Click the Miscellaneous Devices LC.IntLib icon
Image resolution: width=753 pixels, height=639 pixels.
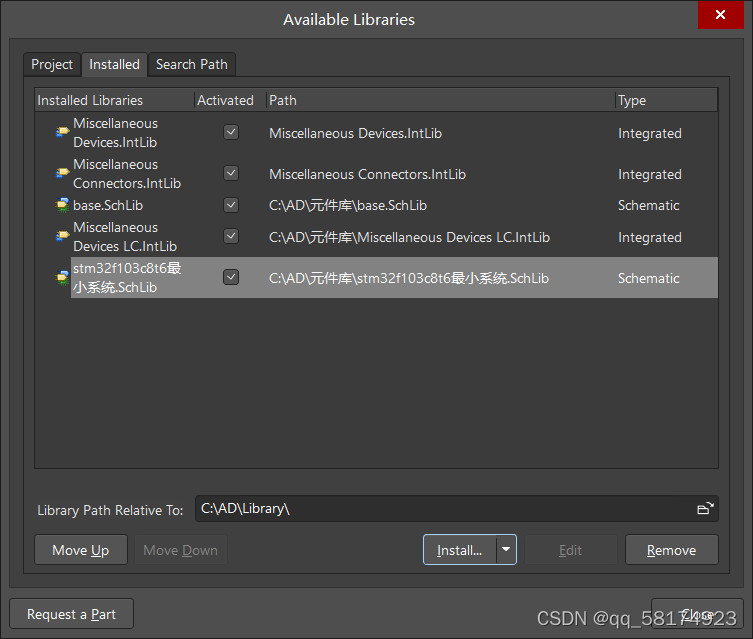pyautogui.click(x=62, y=237)
